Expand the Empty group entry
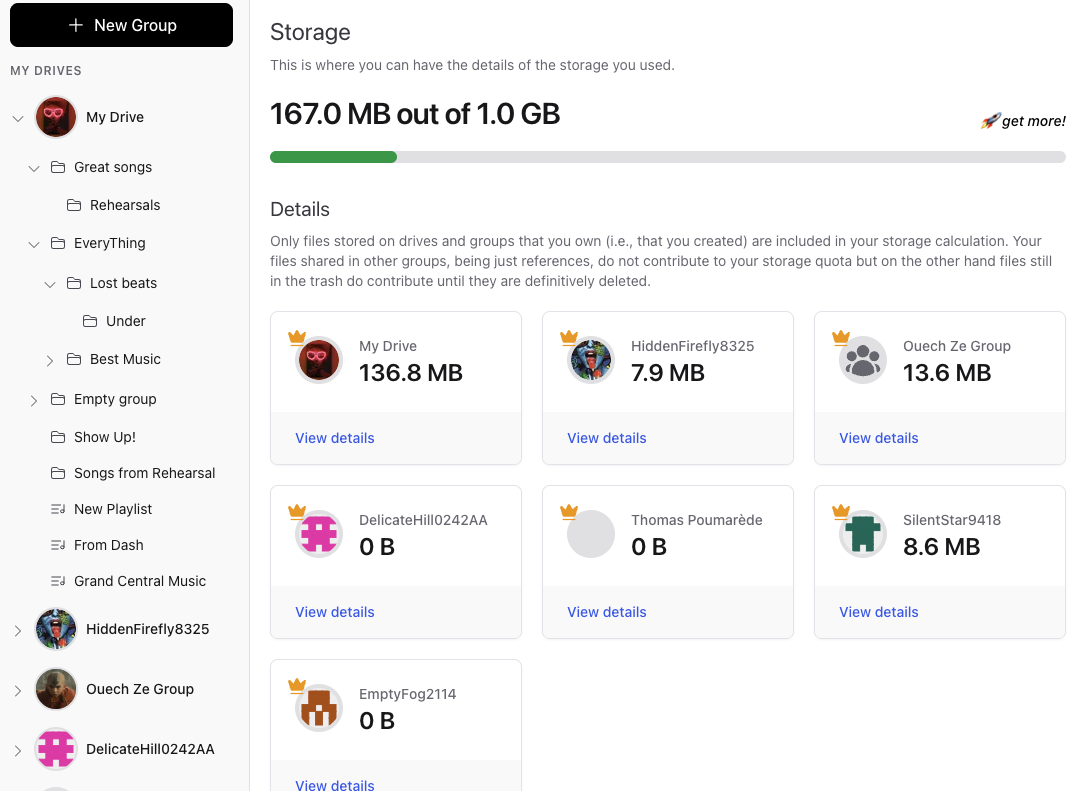The width and height of the screenshot is (1082, 791). pos(33,399)
